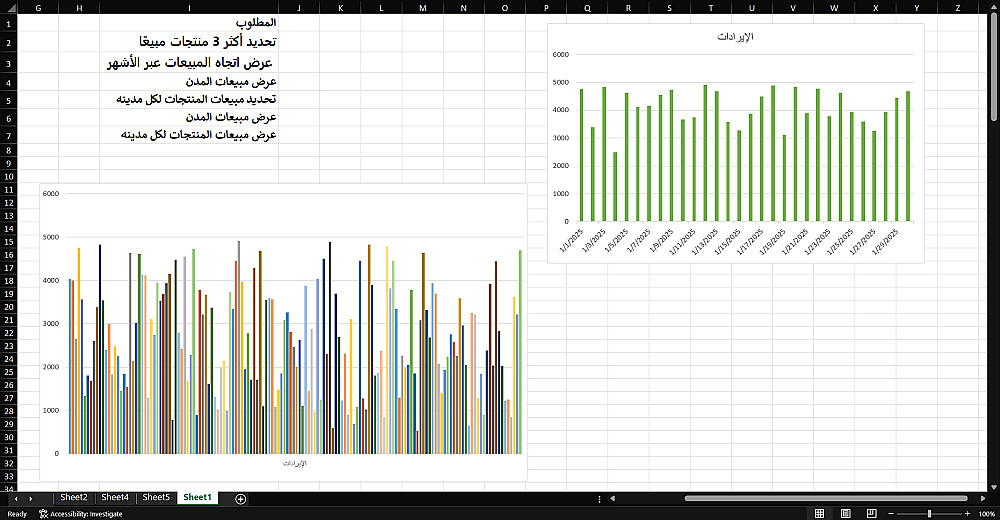1000x520 pixels.
Task: Switch to Page Layout view icon
Action: [x=846, y=514]
